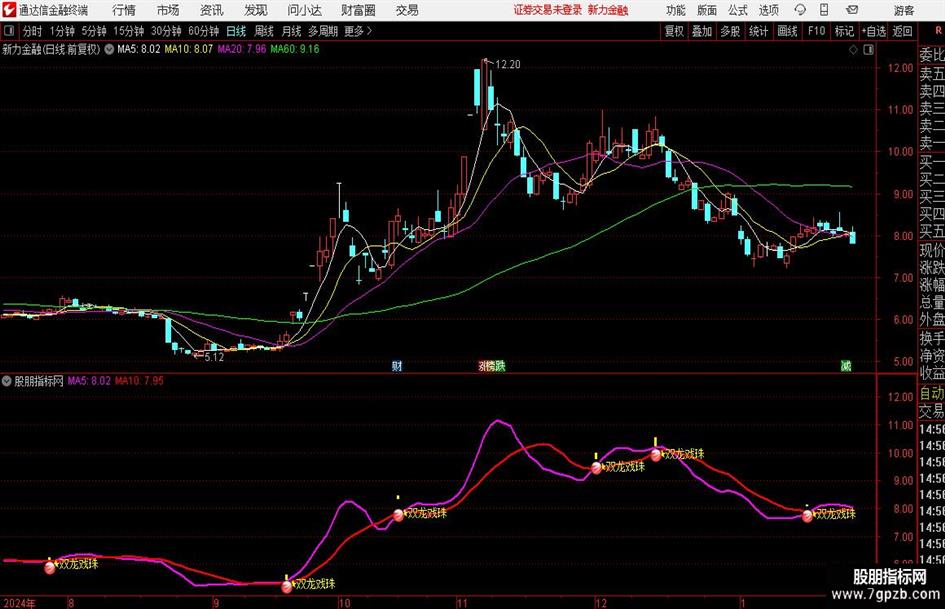Image resolution: width=945 pixels, height=609 pixels.
Task: Click the MA20: 7.96 indicator value
Action: 242,49
